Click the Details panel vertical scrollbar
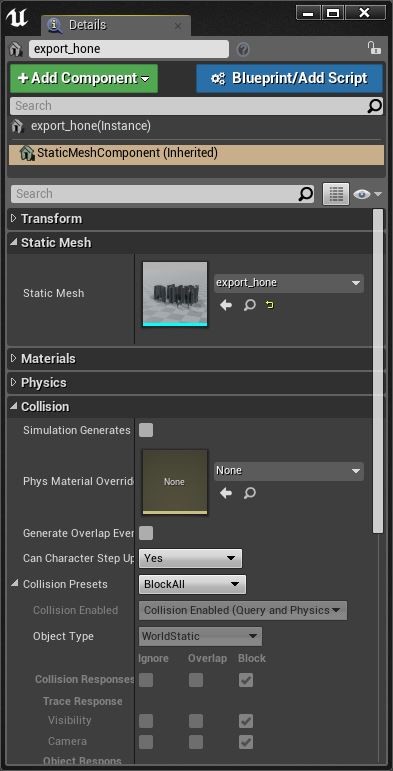 (x=378, y=371)
